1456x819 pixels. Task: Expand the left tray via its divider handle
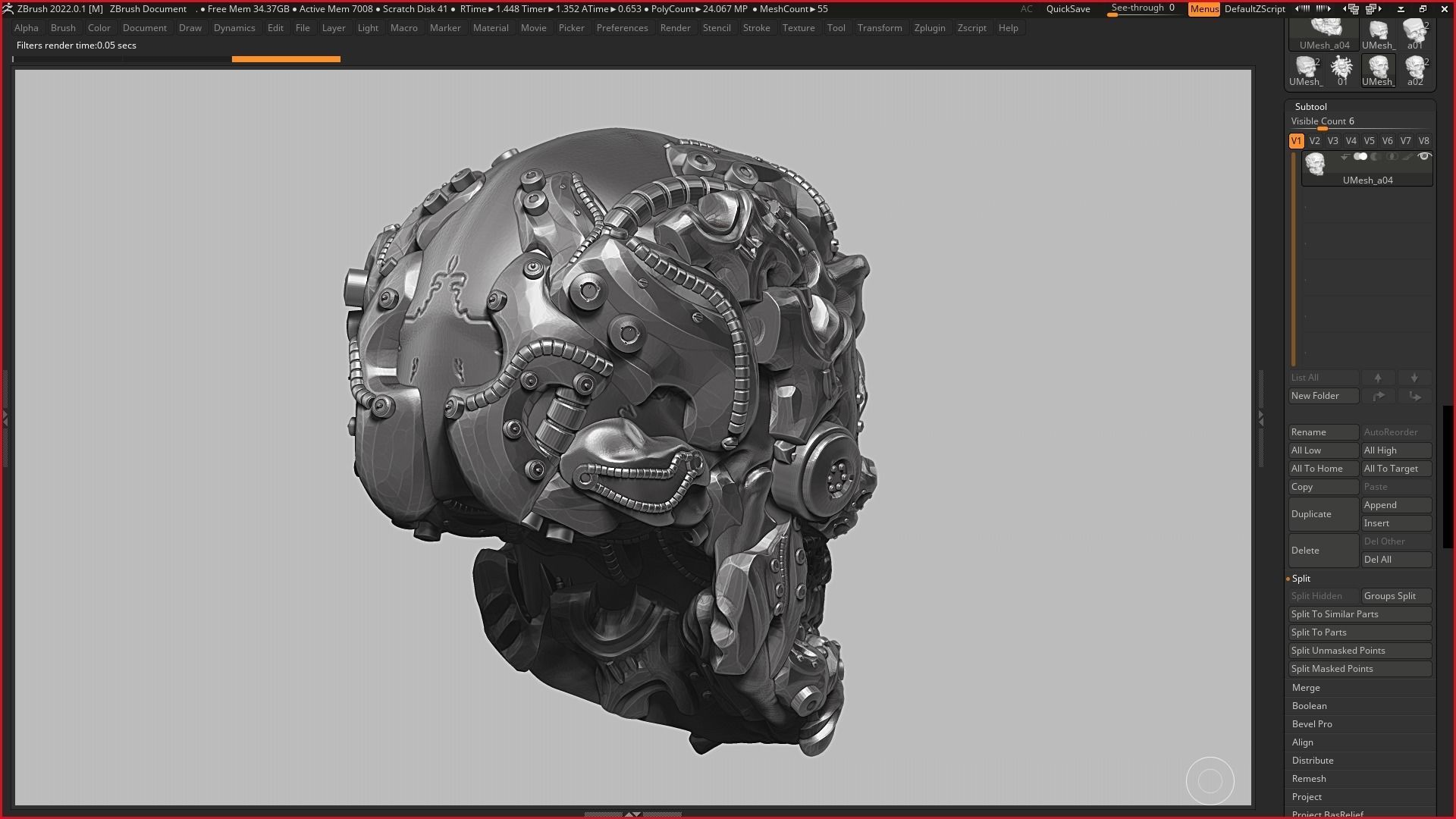[x=5, y=418]
